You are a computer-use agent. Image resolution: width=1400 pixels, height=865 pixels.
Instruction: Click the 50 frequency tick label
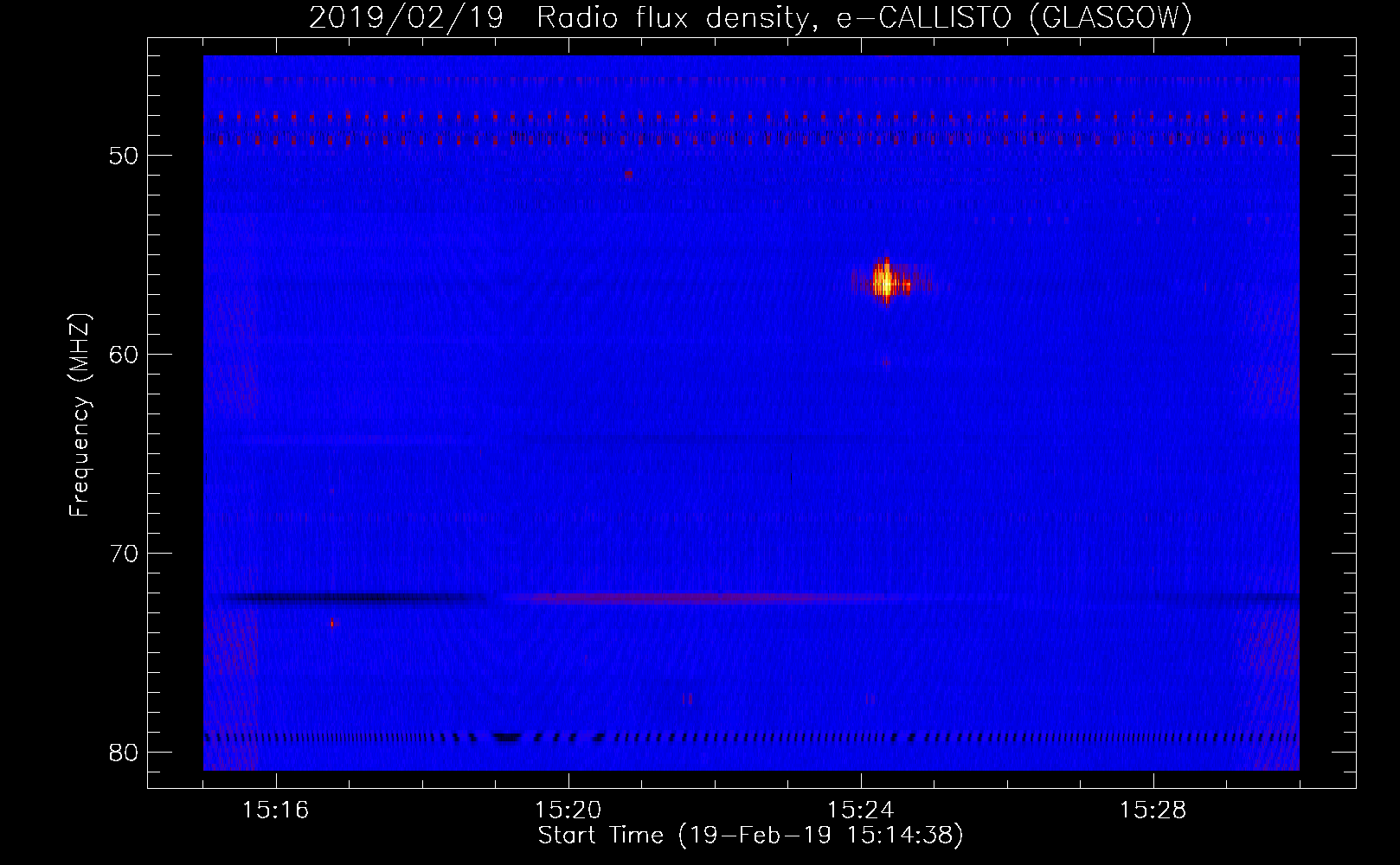point(125,156)
